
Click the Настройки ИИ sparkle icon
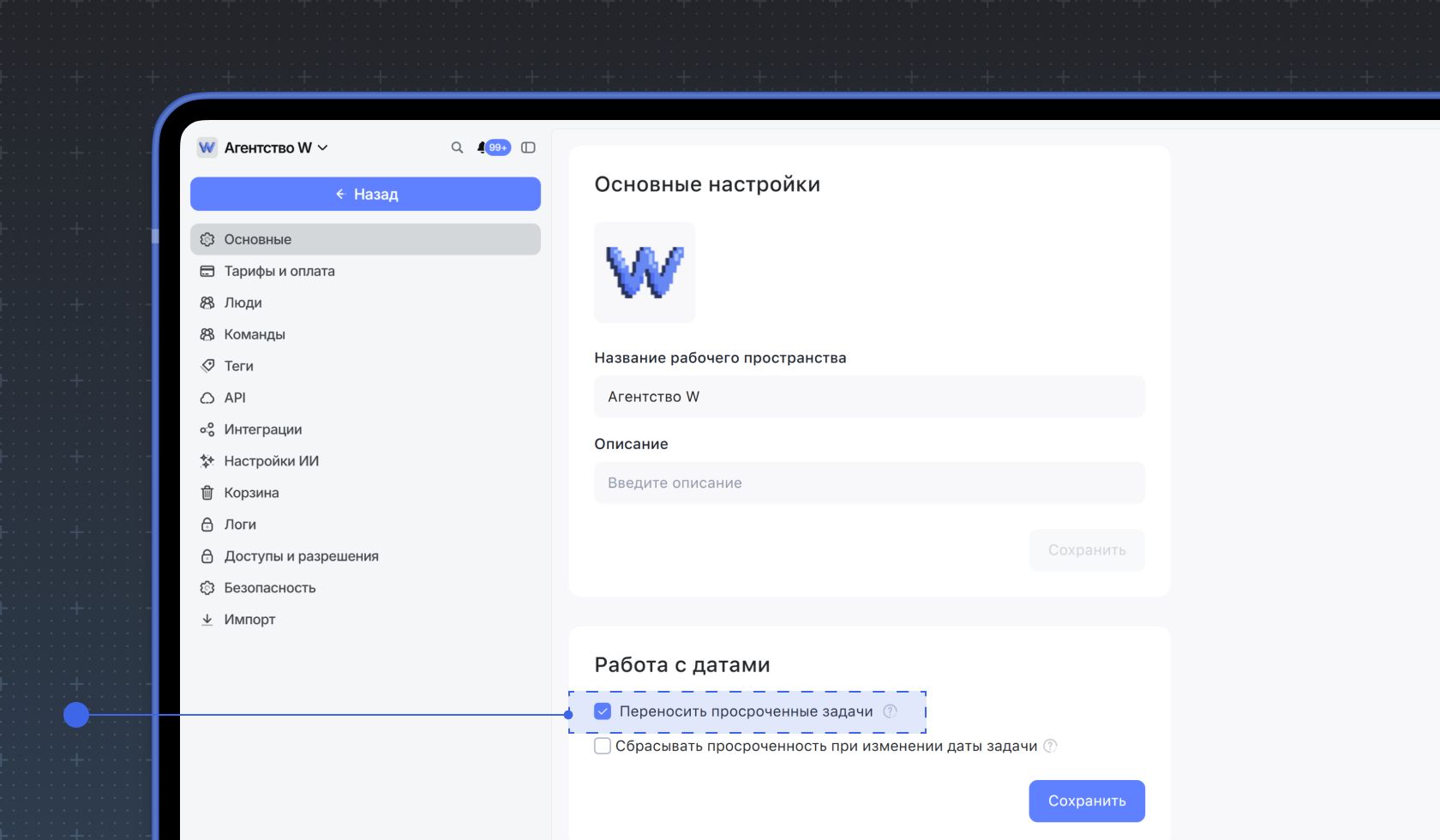tap(207, 461)
